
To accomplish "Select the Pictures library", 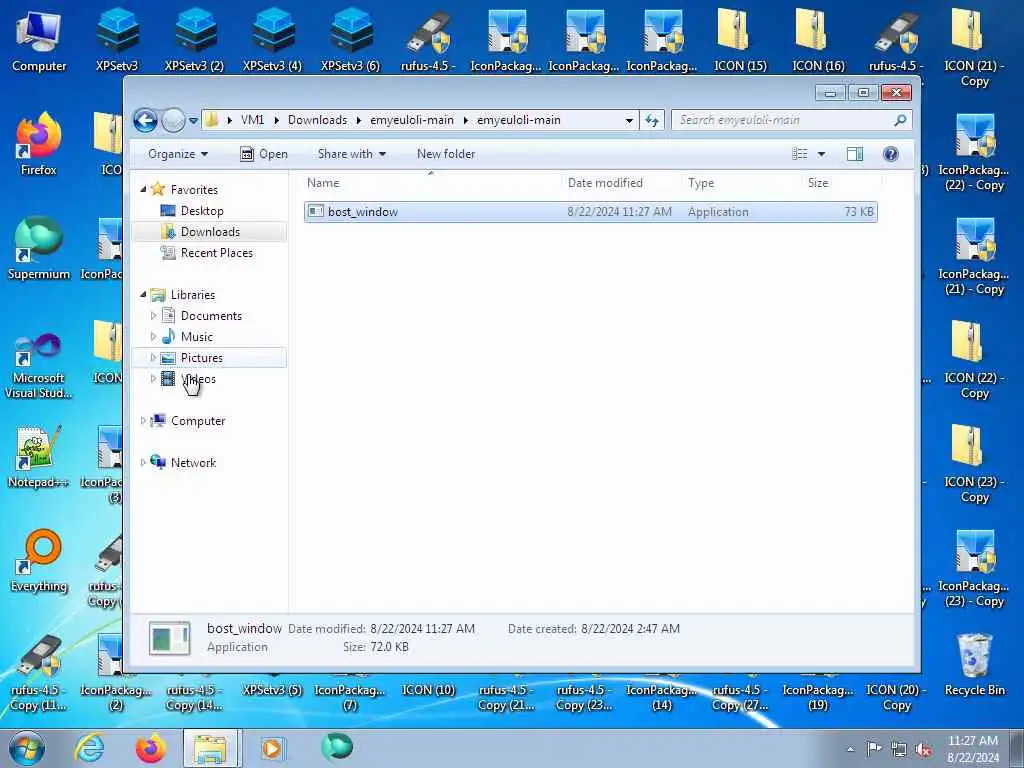I will (x=201, y=358).
